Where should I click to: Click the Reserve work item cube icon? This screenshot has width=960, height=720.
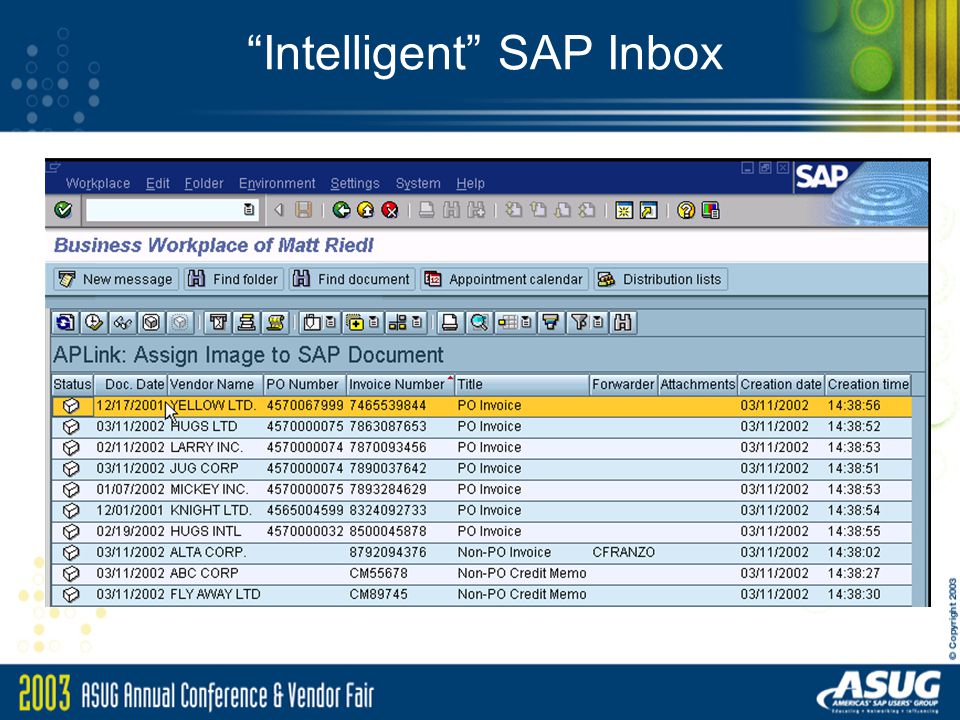coord(151,322)
